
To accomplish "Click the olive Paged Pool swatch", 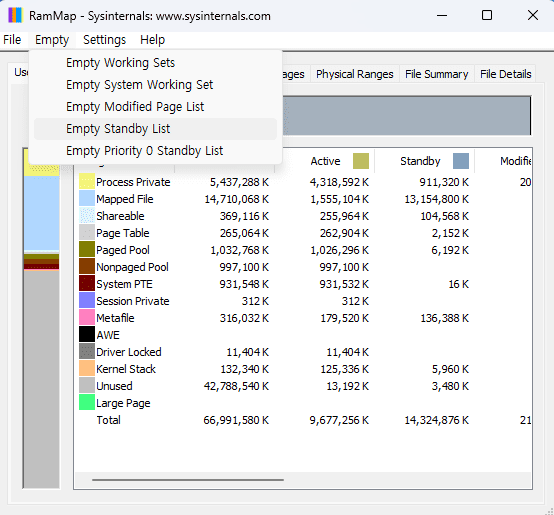I will [87, 250].
